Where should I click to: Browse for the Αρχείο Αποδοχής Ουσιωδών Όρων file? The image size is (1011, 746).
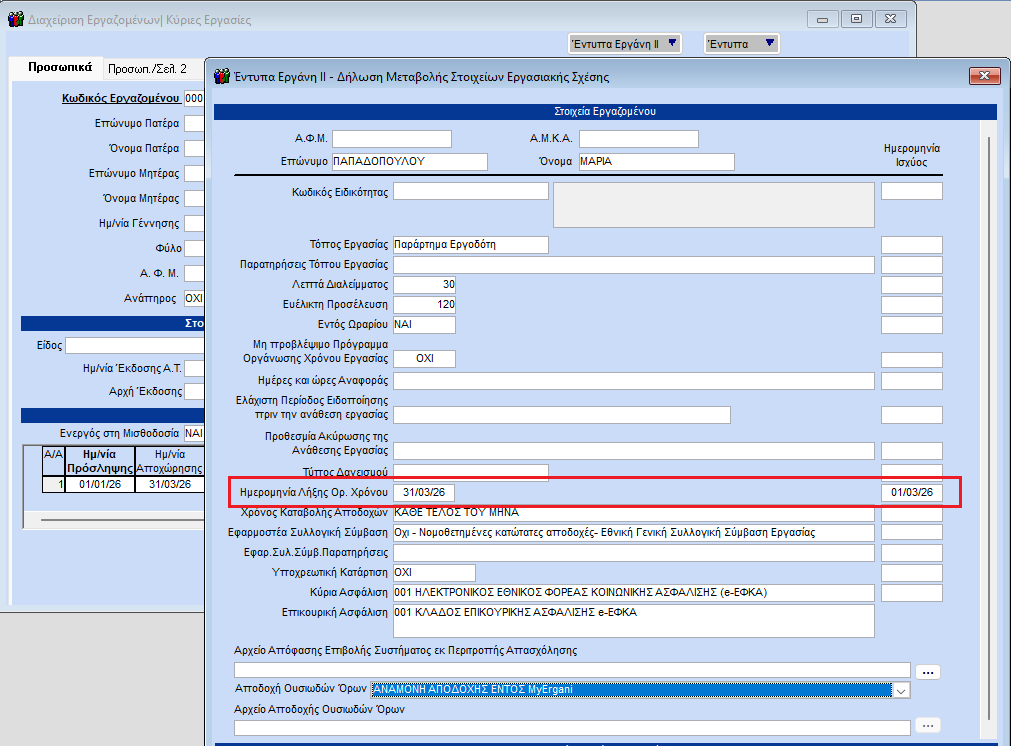coord(928,726)
